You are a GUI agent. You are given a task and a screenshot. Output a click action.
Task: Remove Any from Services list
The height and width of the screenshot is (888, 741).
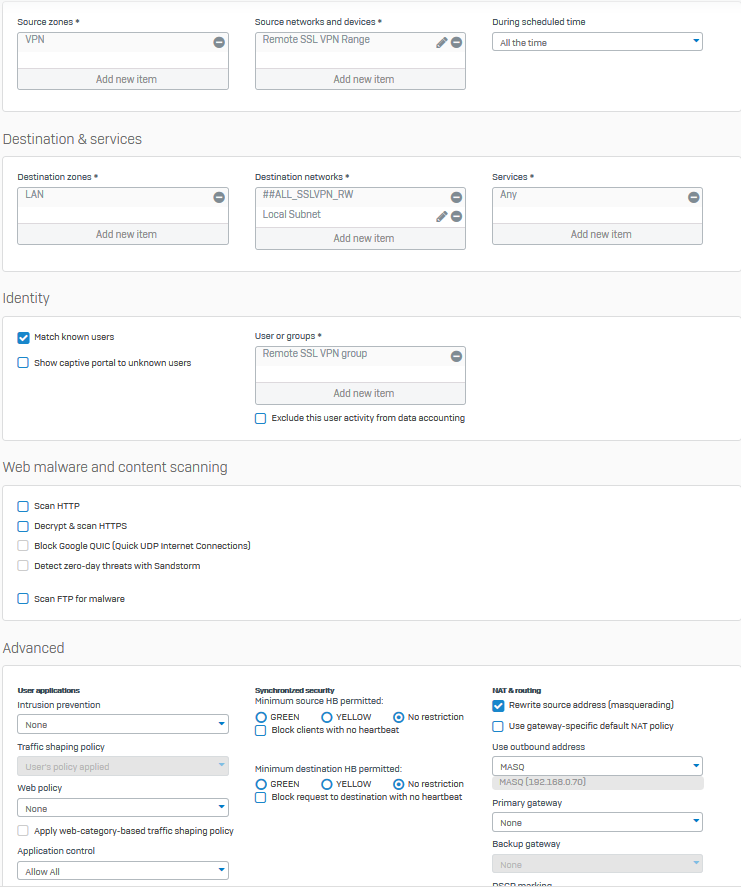click(x=693, y=197)
